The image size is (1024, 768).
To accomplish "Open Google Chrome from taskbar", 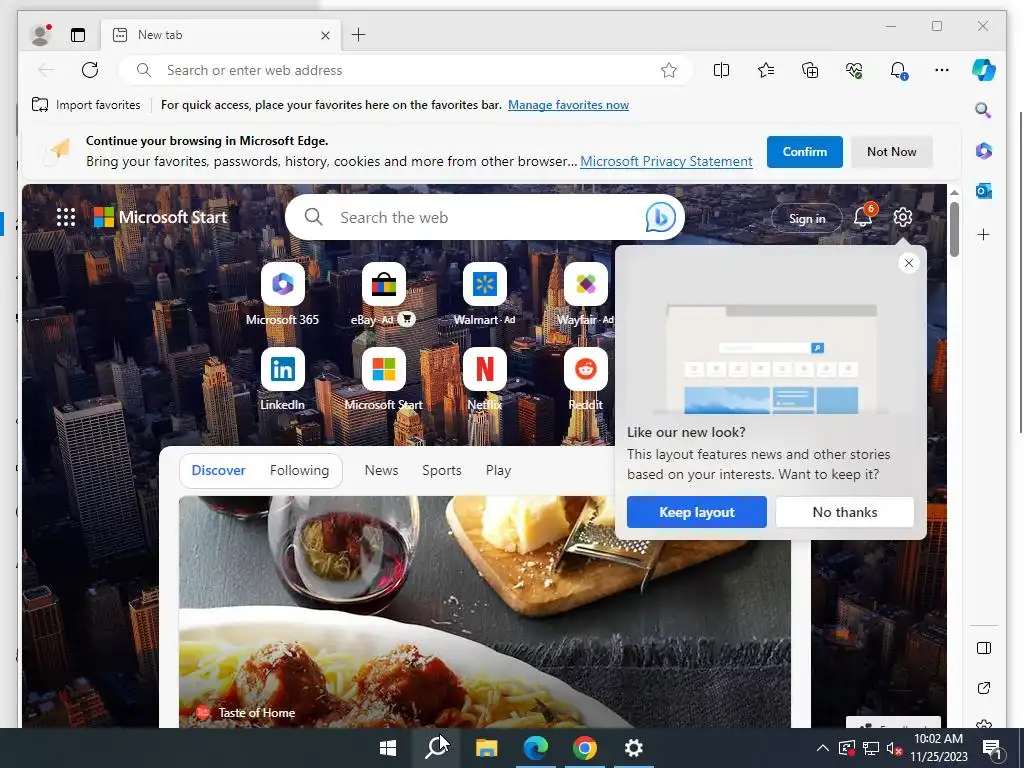I will click(x=584, y=748).
